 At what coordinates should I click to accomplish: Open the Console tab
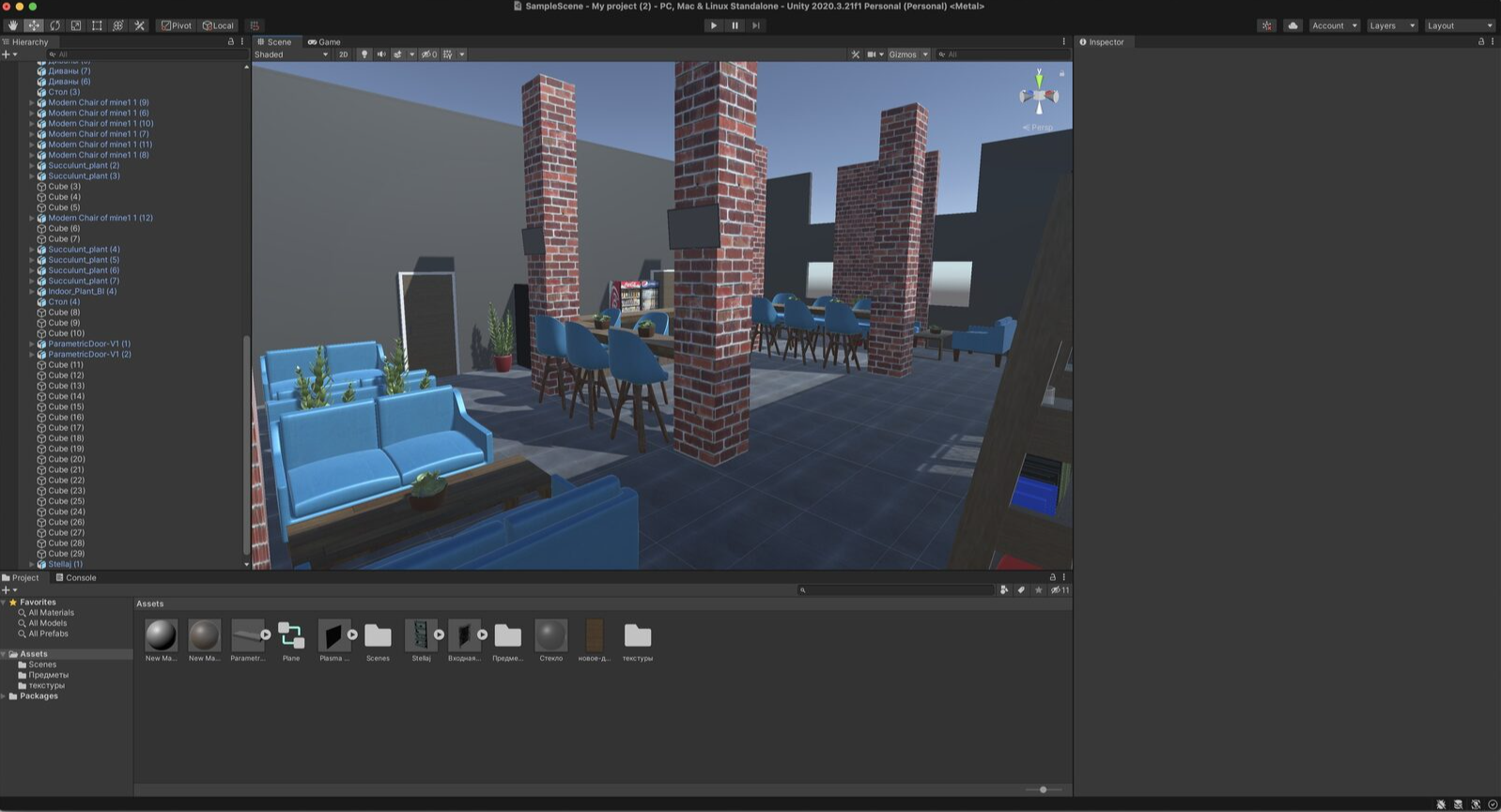click(76, 577)
